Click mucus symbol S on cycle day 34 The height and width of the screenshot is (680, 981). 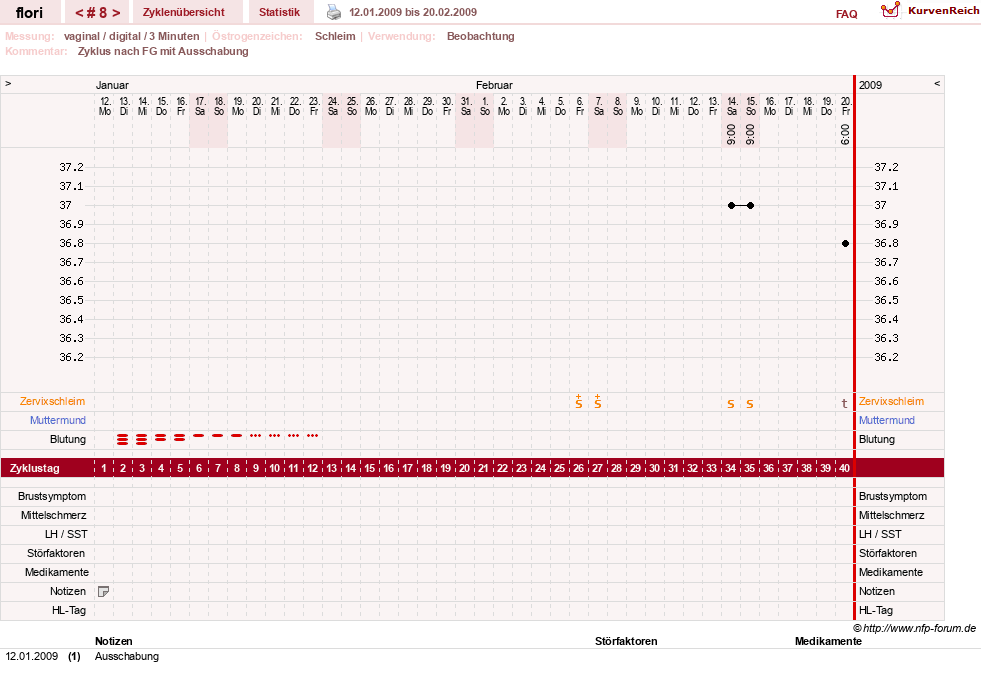pyautogui.click(x=731, y=404)
